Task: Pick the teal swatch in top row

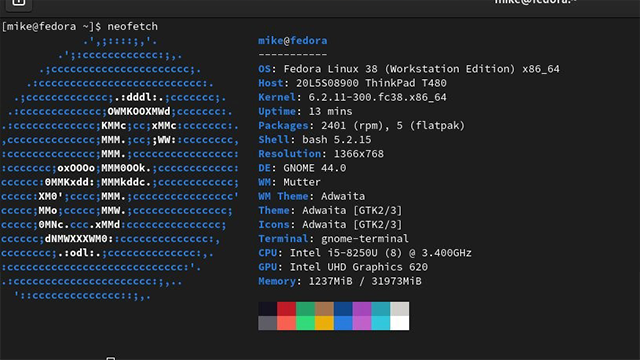Action: (x=381, y=309)
